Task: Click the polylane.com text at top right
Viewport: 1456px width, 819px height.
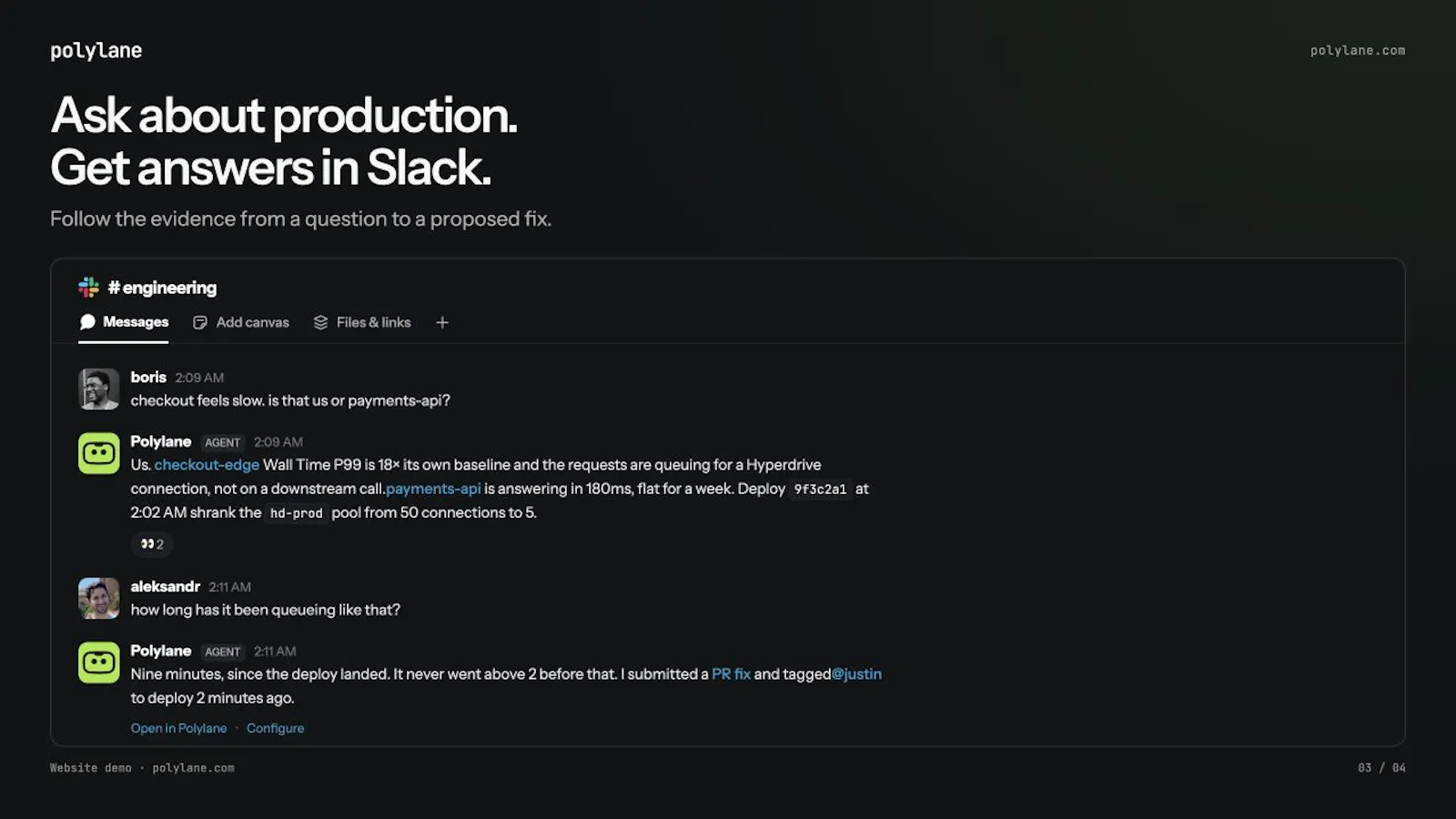Action: (x=1358, y=51)
